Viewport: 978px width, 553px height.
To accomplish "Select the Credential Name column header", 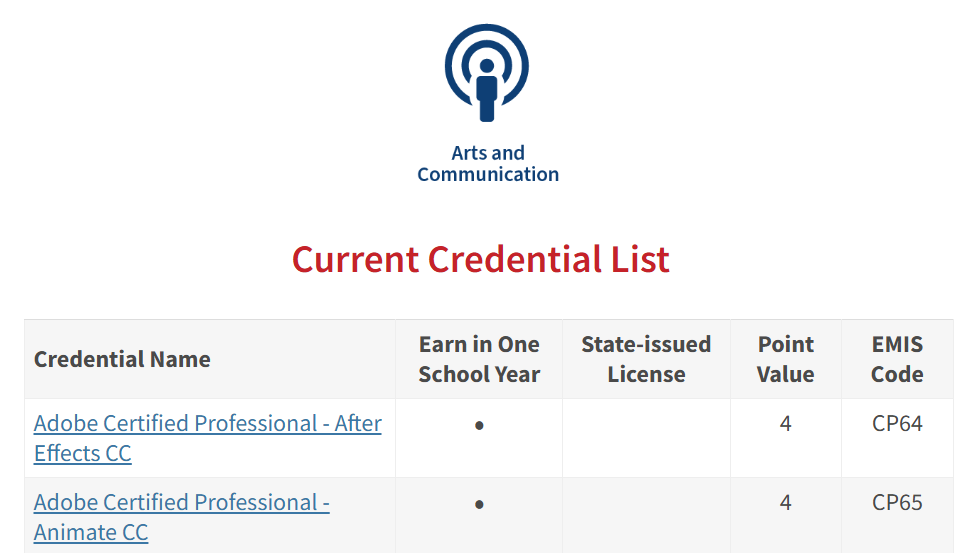I will (x=122, y=360).
